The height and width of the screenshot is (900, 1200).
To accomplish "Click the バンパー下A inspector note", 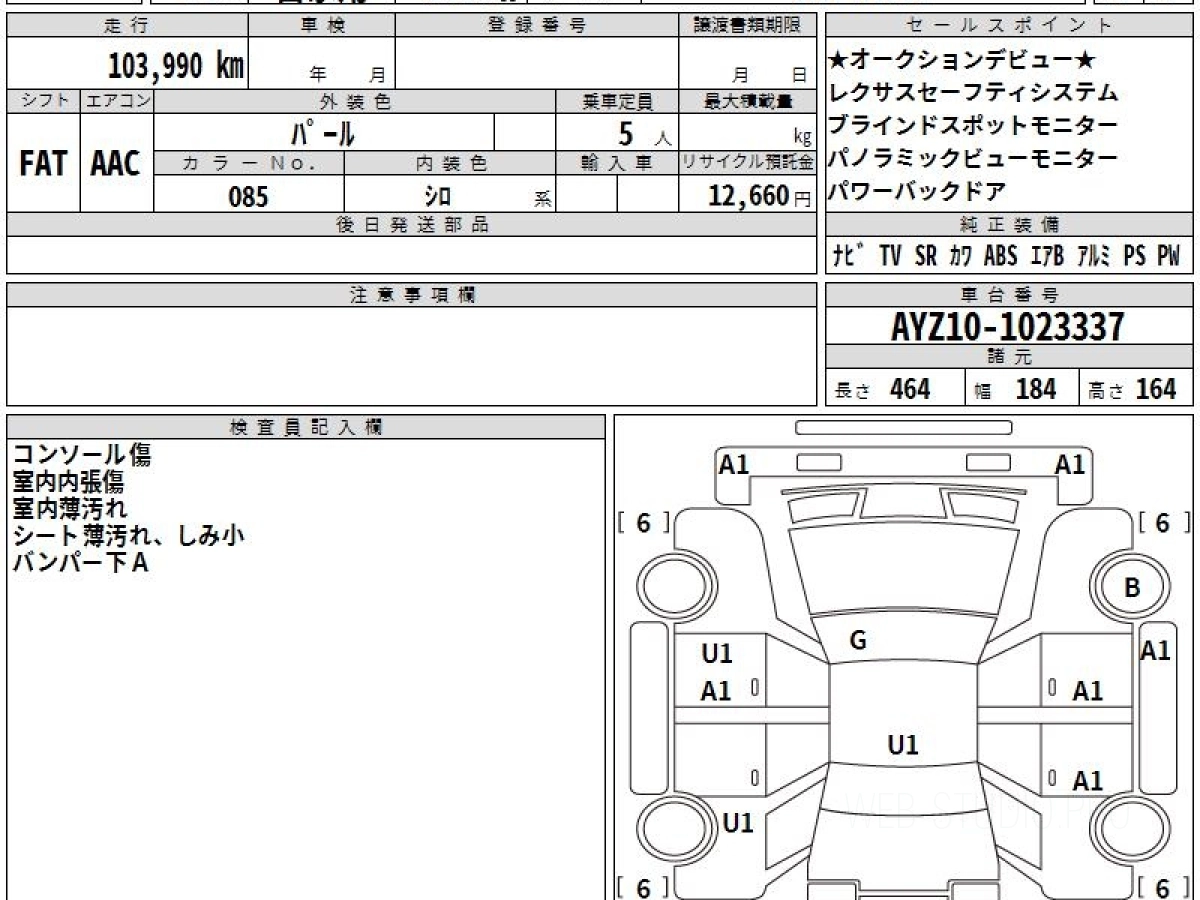I will coord(80,563).
